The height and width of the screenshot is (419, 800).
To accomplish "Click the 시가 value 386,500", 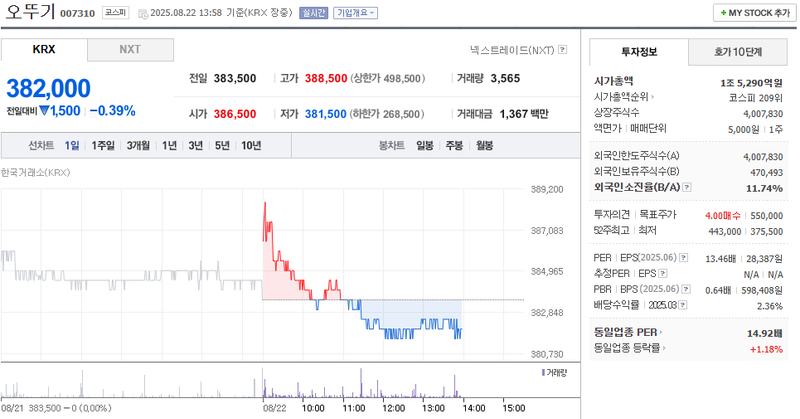I will pos(235,114).
